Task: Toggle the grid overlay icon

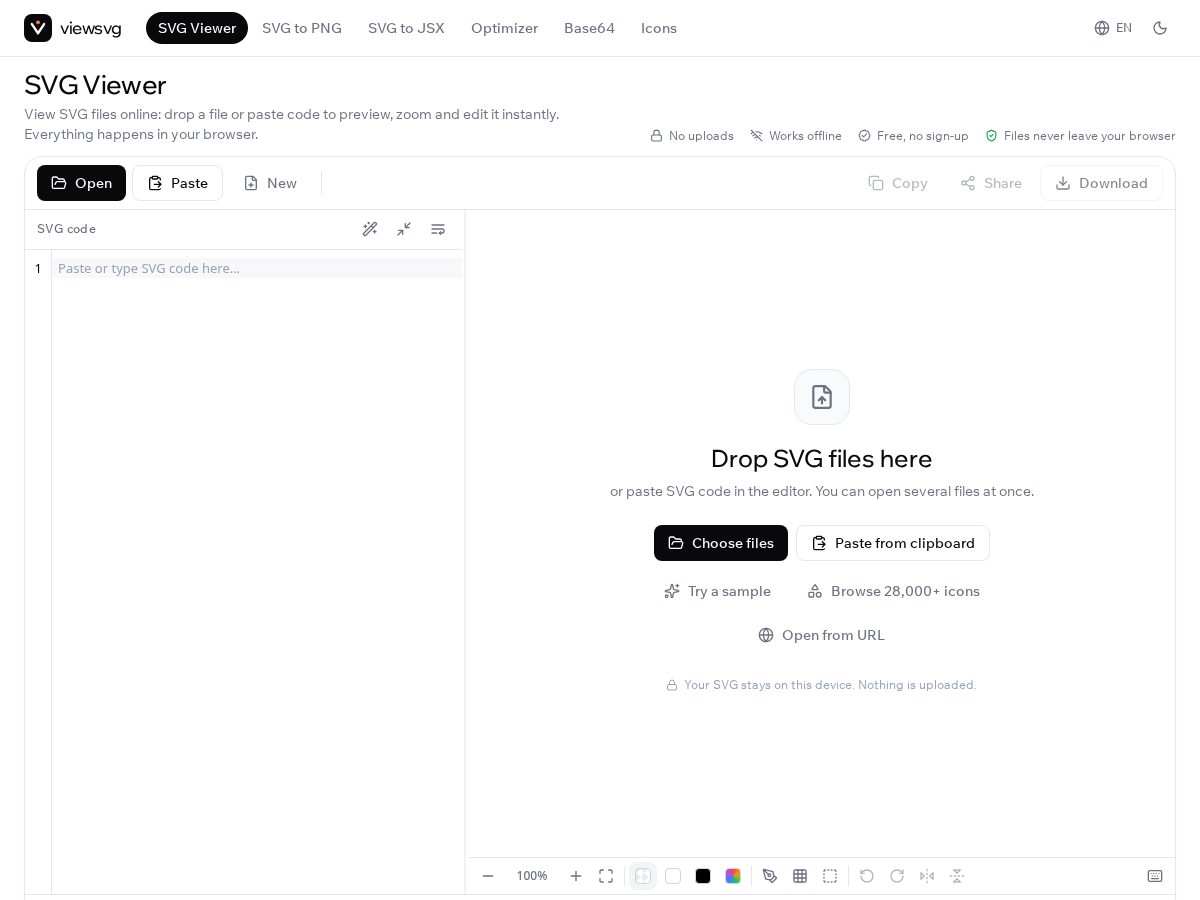Action: click(800, 876)
